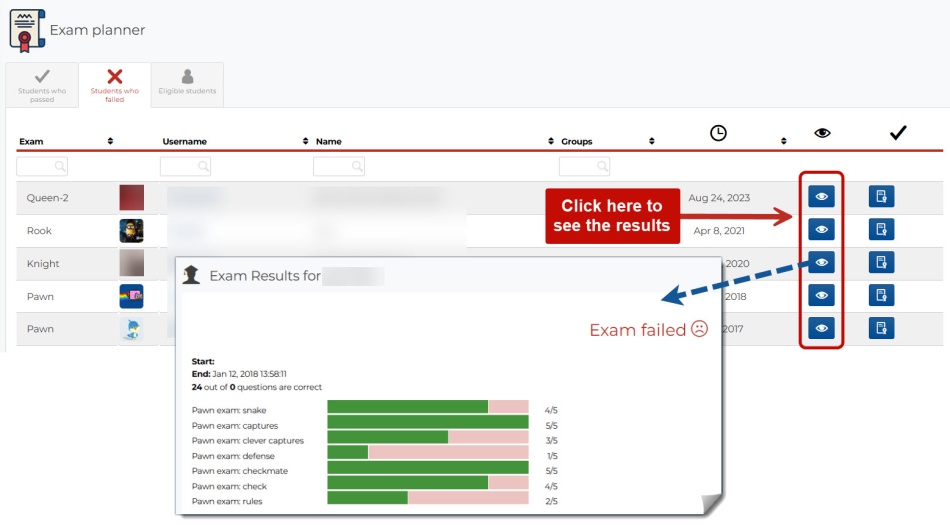Click the eye icon in the last Pawn row
950x525 pixels.
tap(821, 328)
